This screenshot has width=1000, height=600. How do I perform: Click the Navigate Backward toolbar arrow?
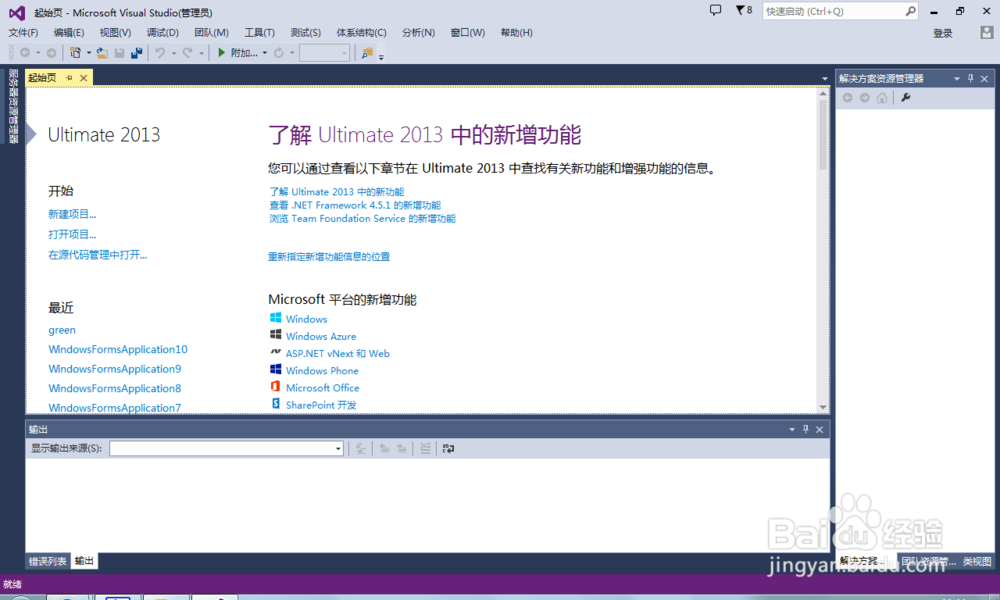coord(25,53)
